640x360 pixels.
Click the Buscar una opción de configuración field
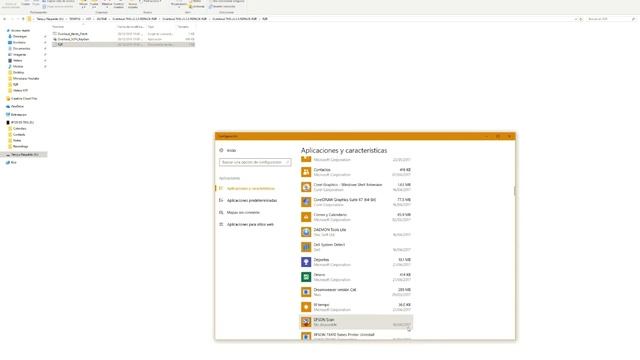tap(255, 162)
